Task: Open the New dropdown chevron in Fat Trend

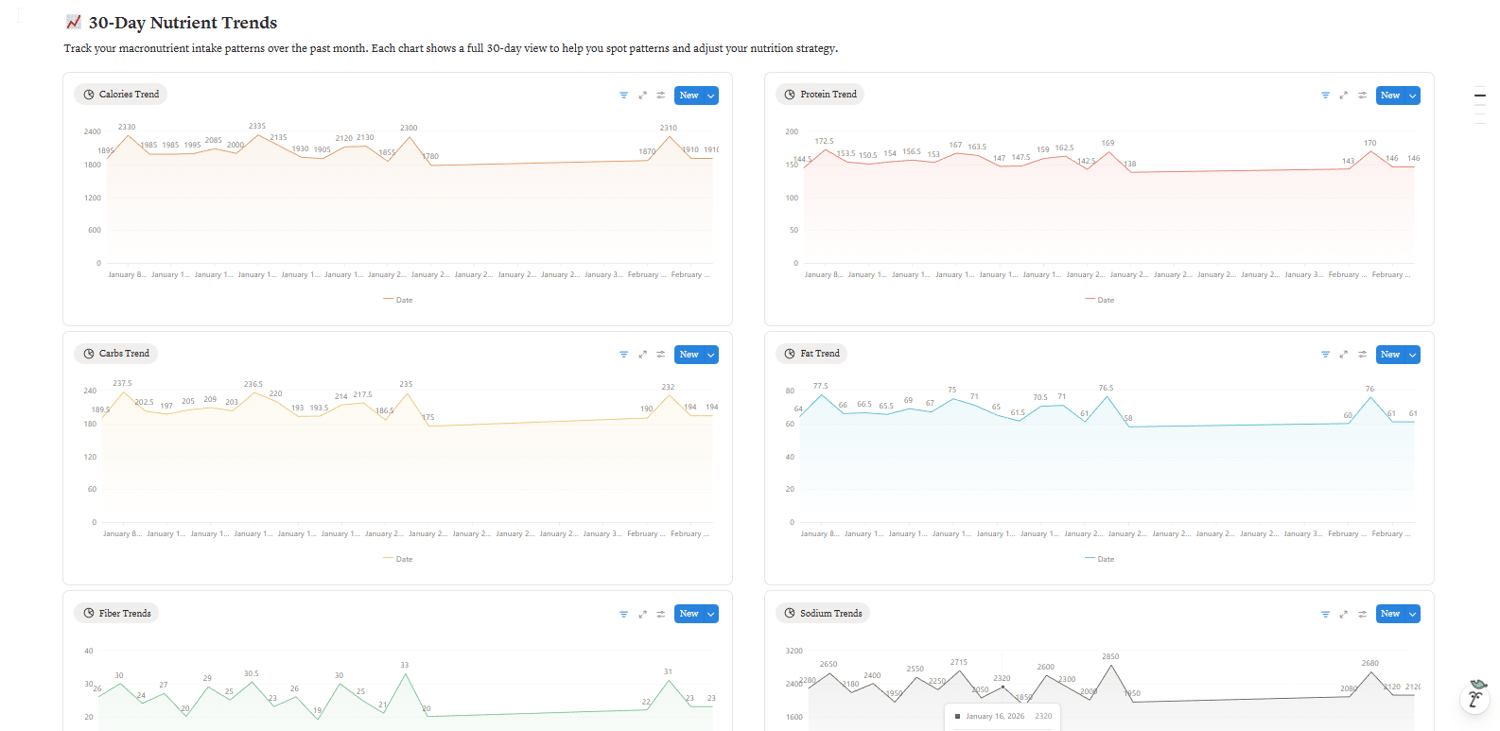Action: tap(1412, 355)
